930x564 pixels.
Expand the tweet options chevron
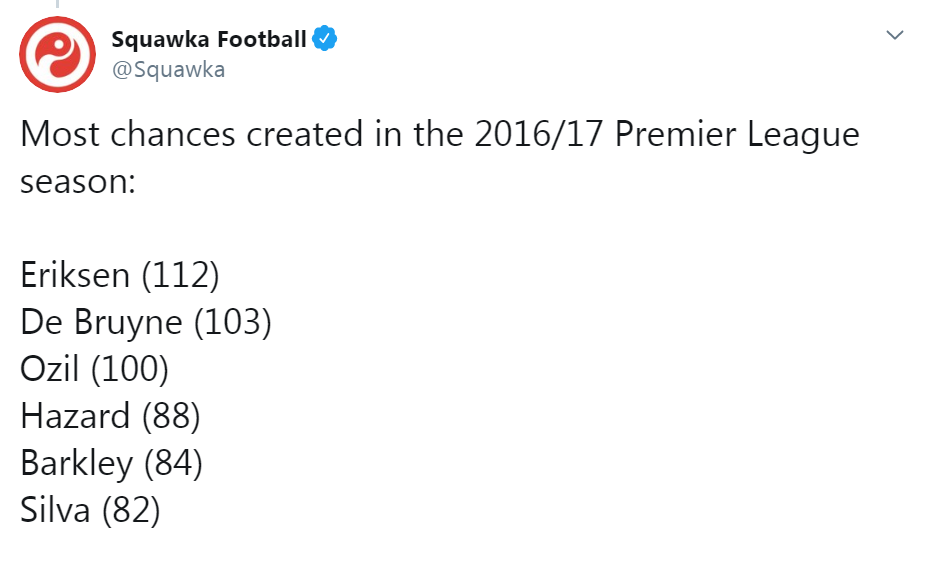click(894, 35)
